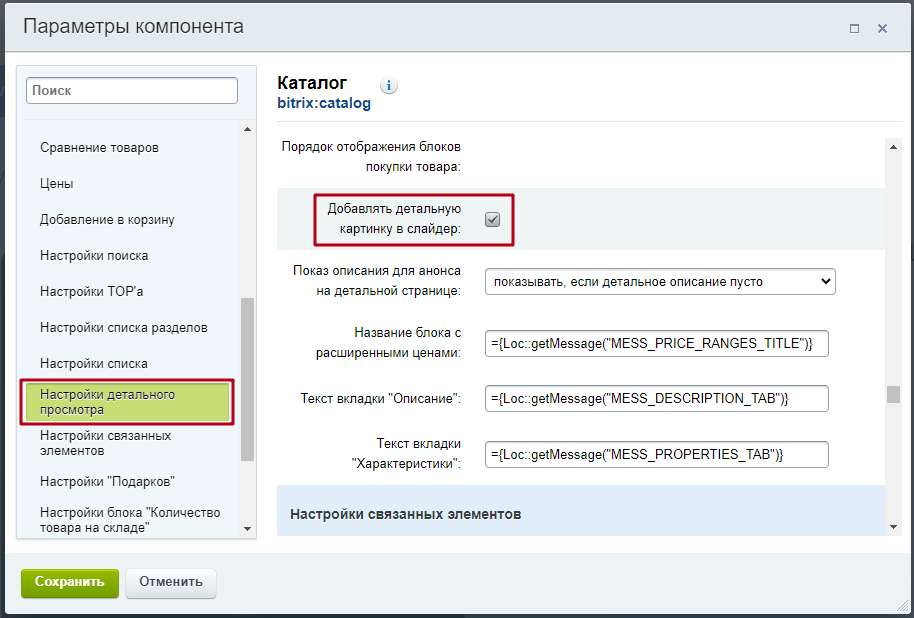The height and width of the screenshot is (618, 914).
Task: Click the Параметры компонента title
Action: [133, 27]
